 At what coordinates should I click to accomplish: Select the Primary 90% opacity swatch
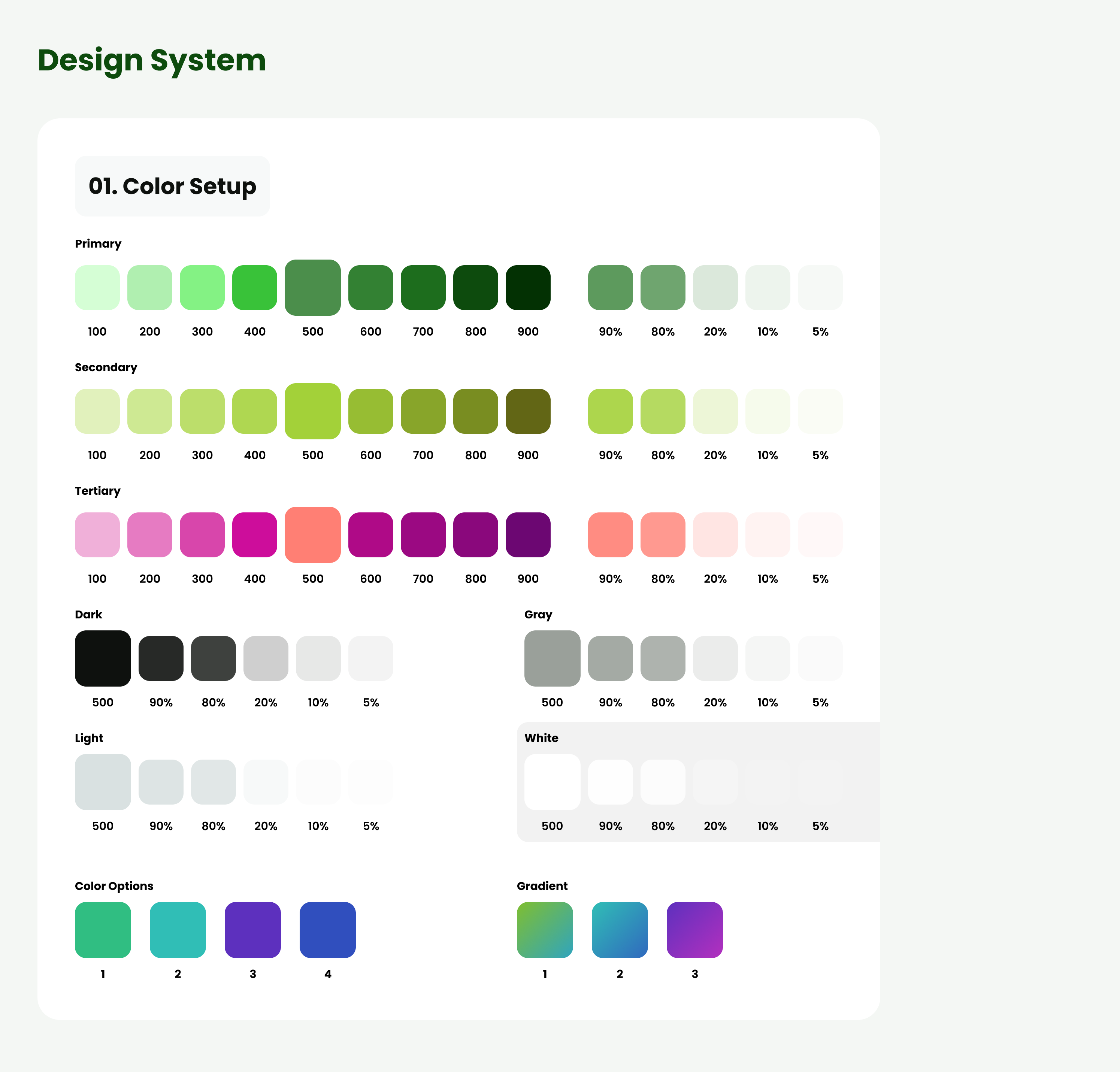tap(610, 287)
